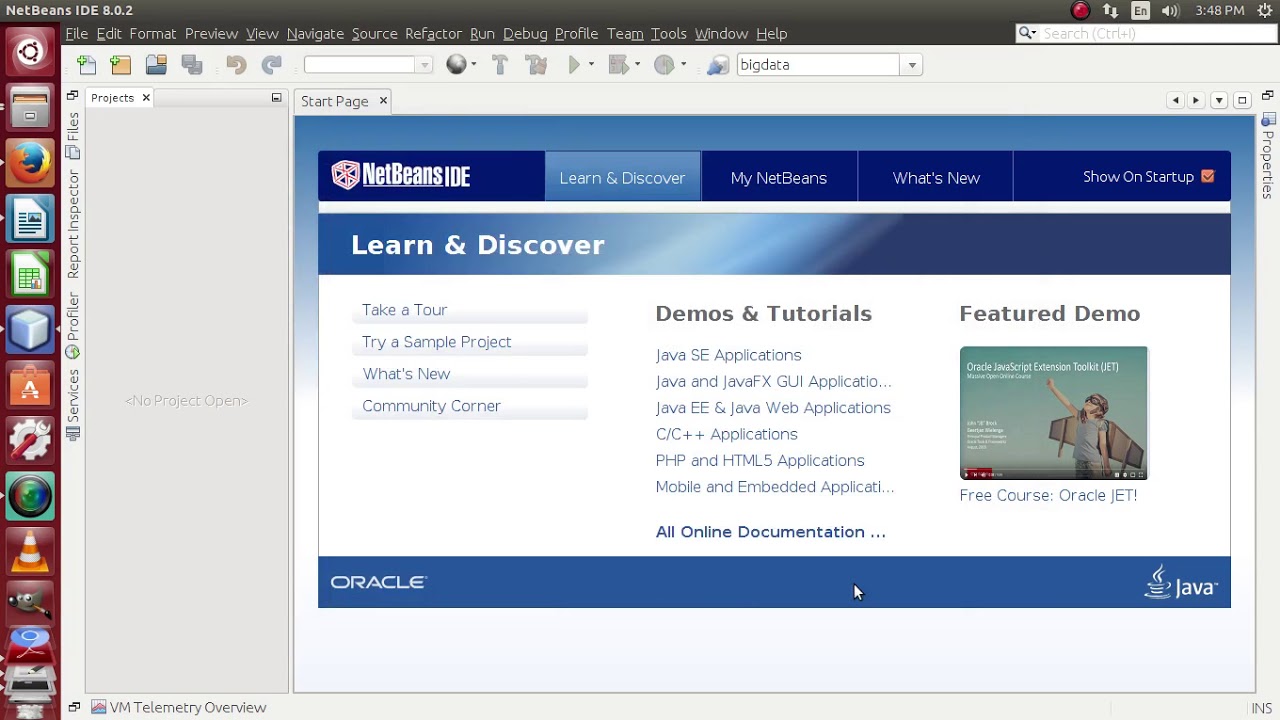
Task: Open the Refactor menu
Action: (x=433, y=33)
